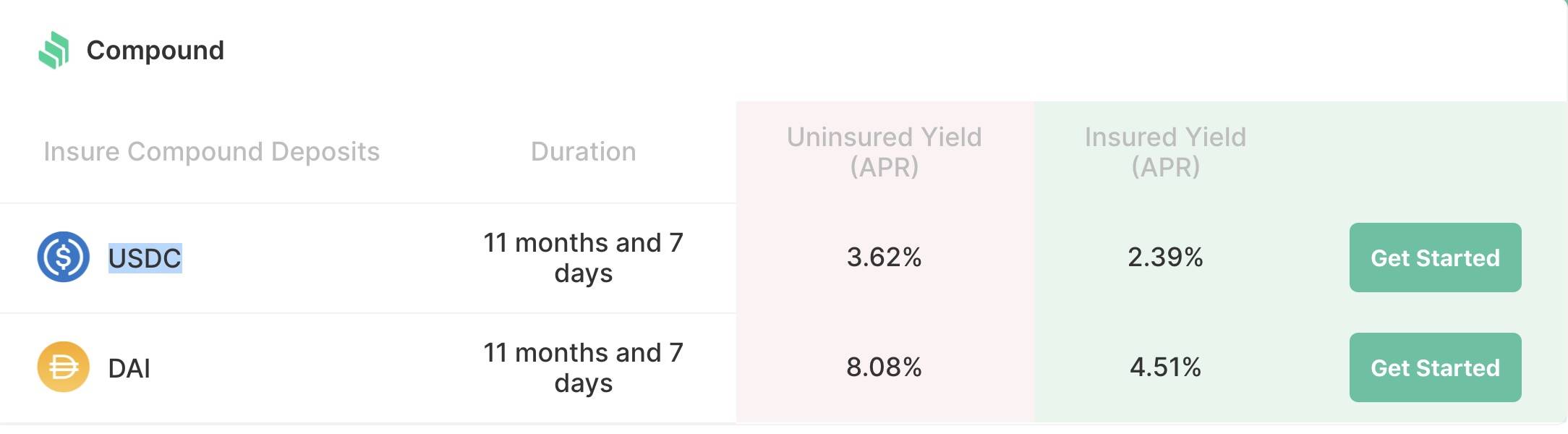Screen dimensions: 1568x434
Task: Click the Duration column header
Action: point(583,151)
